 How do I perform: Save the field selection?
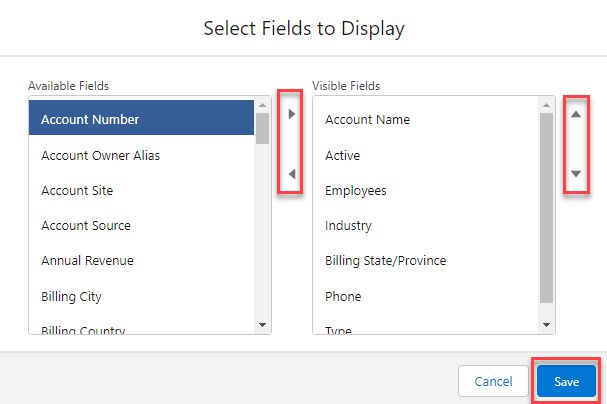click(566, 382)
